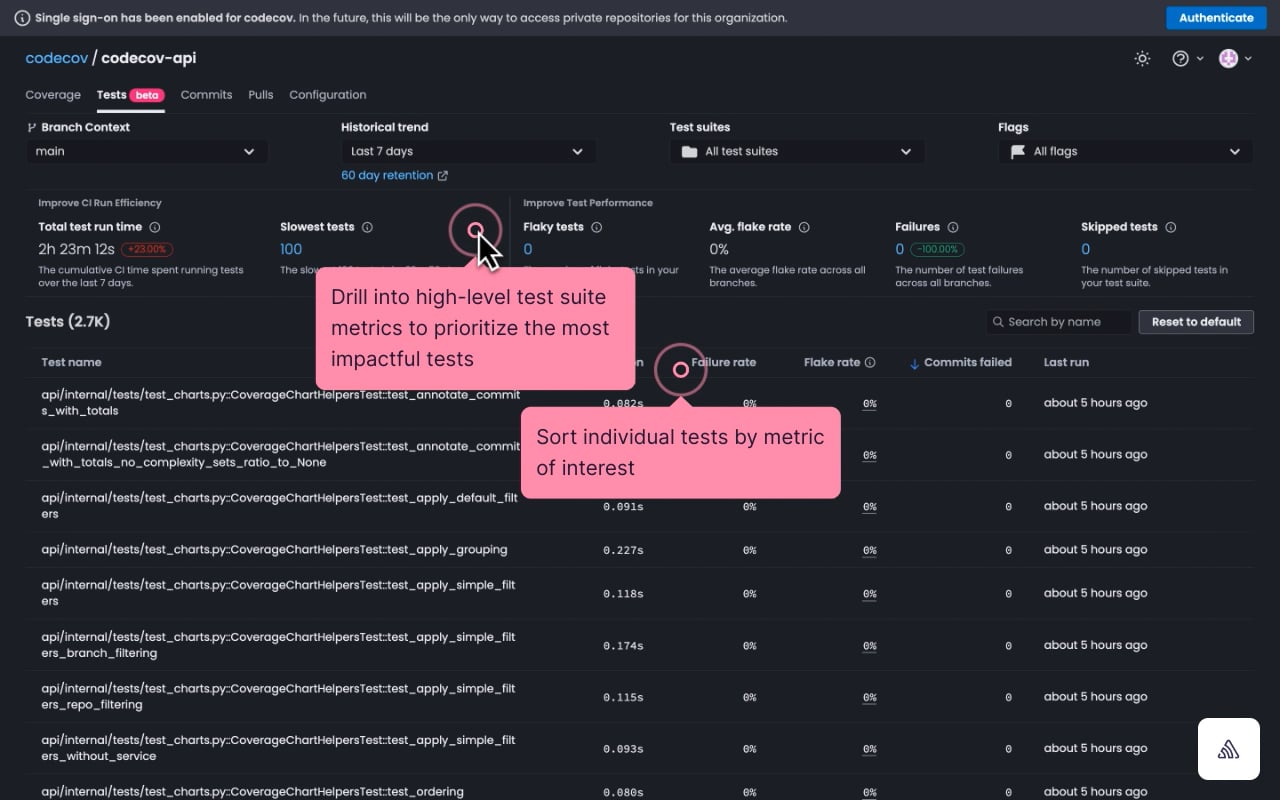
Task: Click info icon beside Flaky tests
Action: coord(596,227)
